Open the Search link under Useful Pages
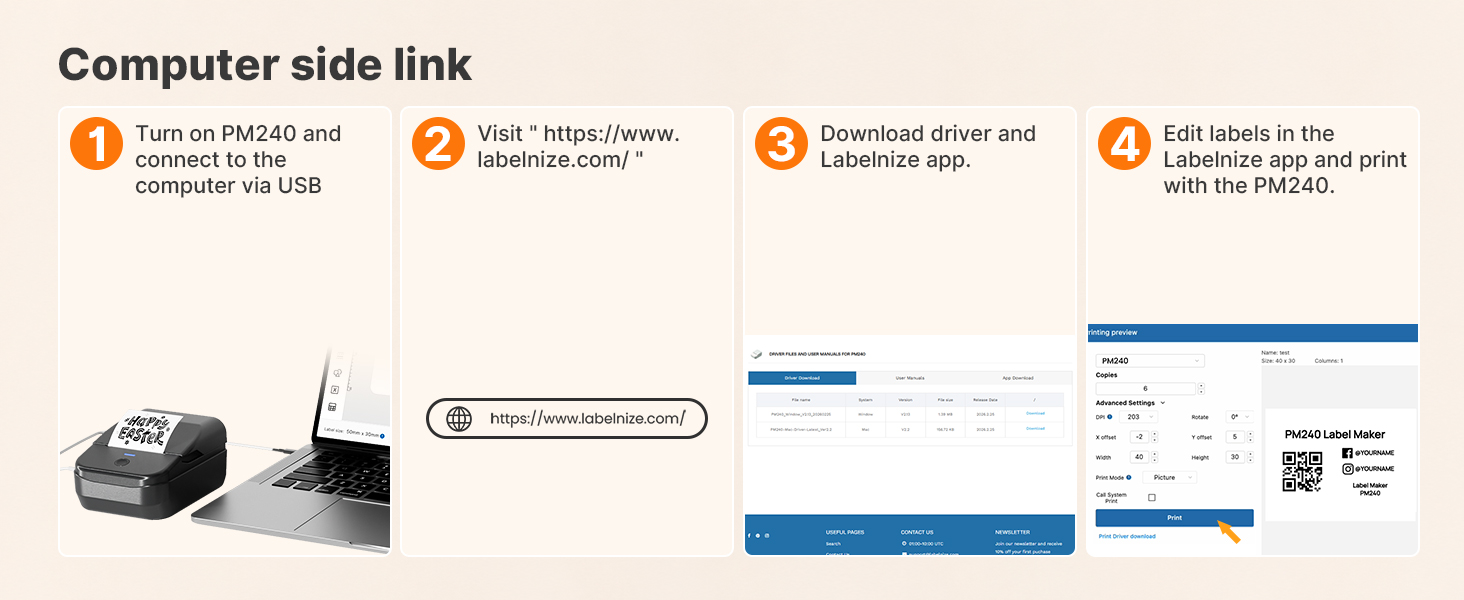Screen dimensions: 1464x600 (833, 544)
